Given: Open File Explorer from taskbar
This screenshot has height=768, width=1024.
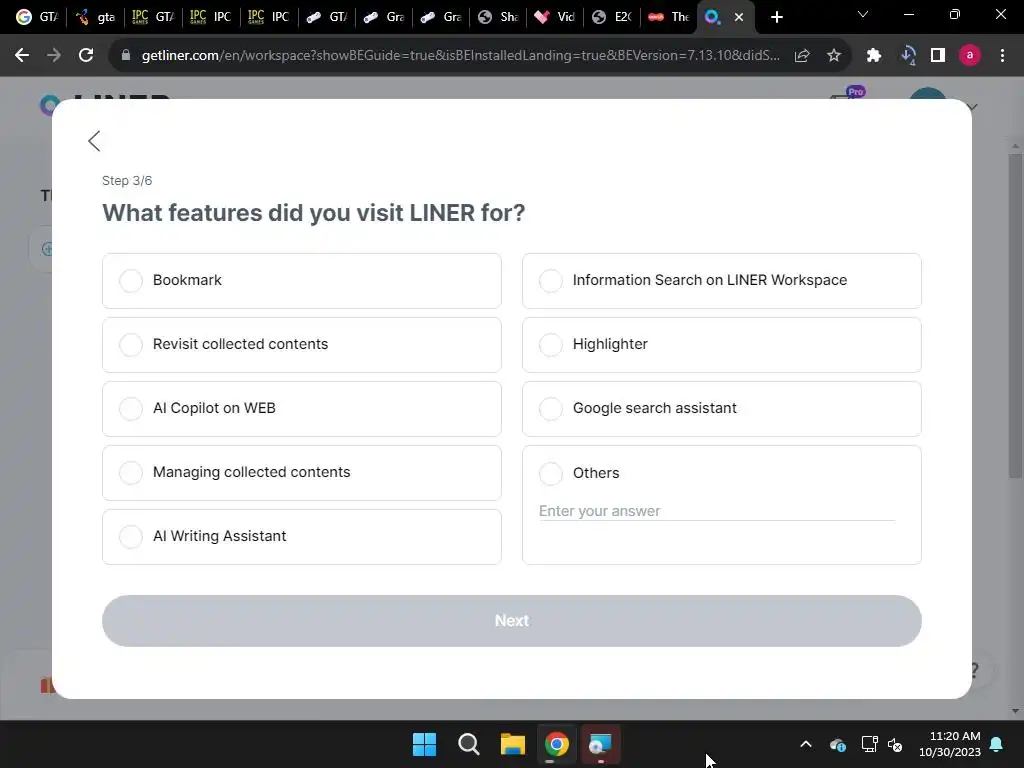Looking at the screenshot, I should click(513, 744).
